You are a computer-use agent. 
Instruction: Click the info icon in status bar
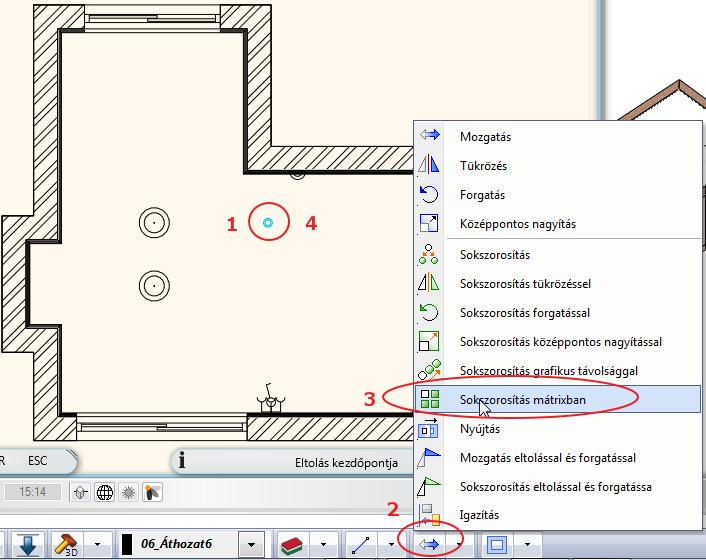point(182,461)
